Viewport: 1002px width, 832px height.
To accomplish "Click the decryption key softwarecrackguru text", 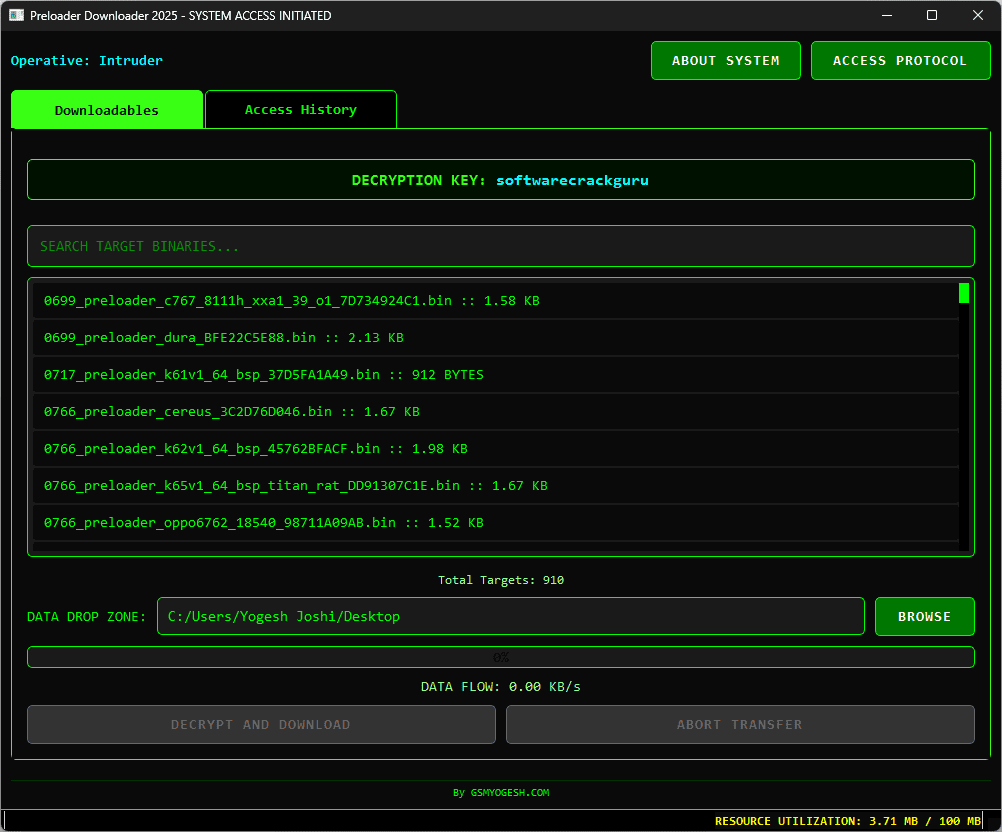I will tap(572, 180).
